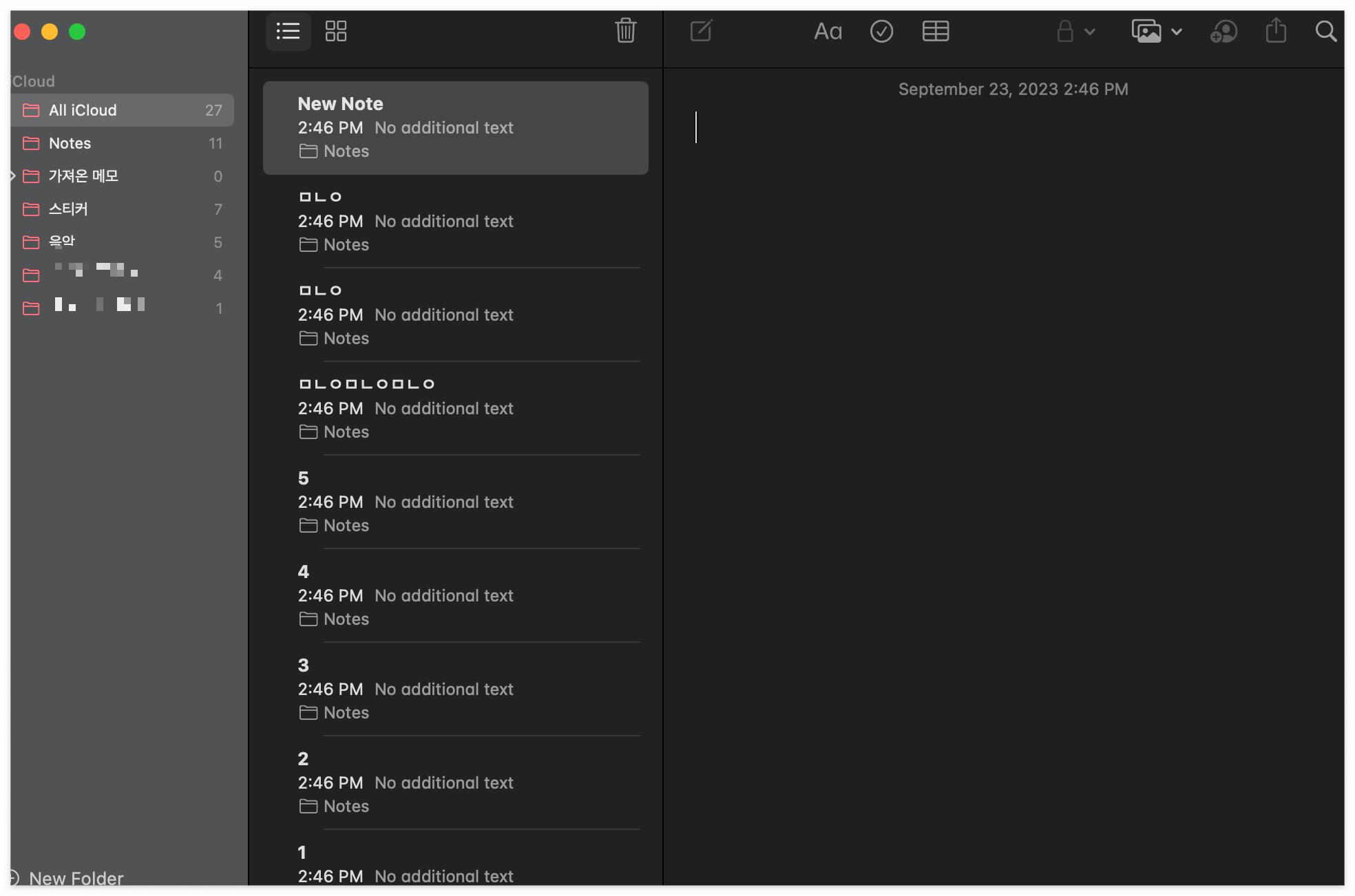Open the photos media dropdown arrow

click(x=1177, y=32)
